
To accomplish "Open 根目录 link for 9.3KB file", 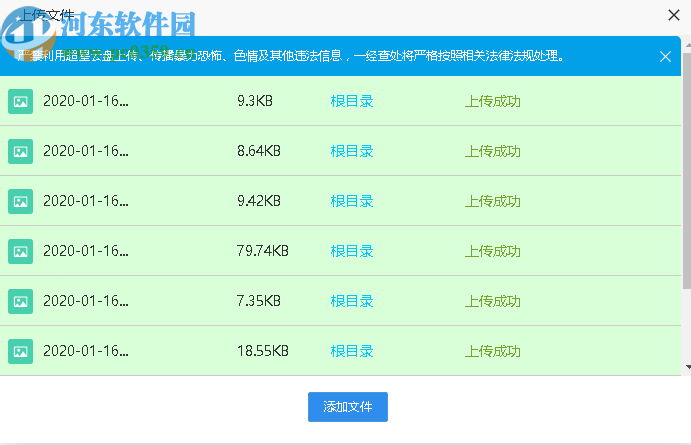I will tap(352, 101).
